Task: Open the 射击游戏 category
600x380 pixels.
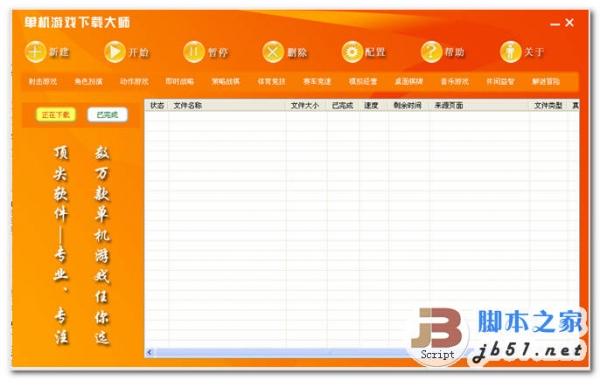Action: click(42, 82)
